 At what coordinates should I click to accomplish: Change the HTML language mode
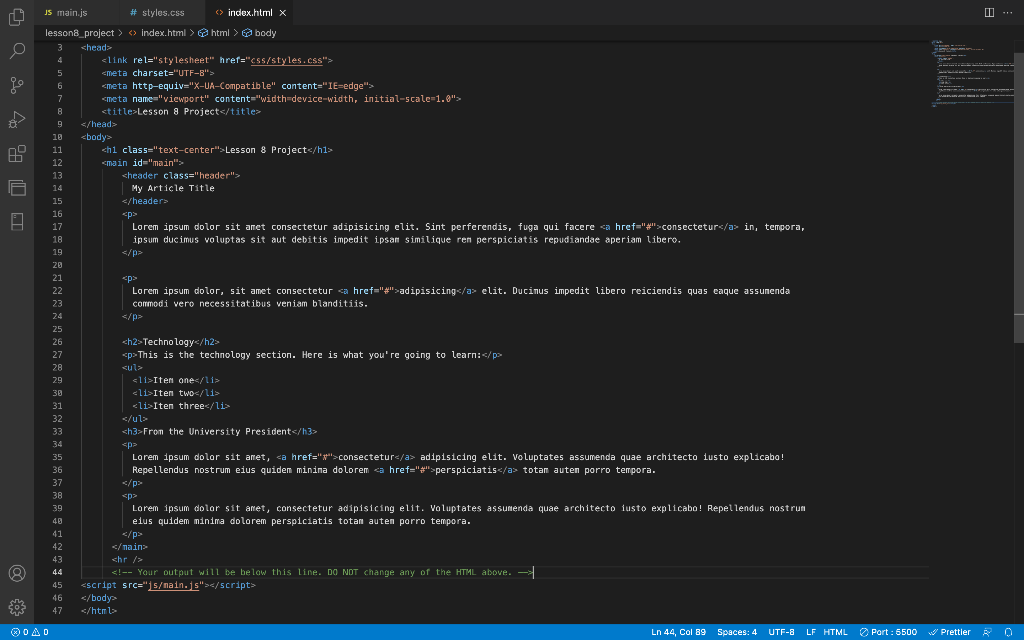[x=835, y=632]
